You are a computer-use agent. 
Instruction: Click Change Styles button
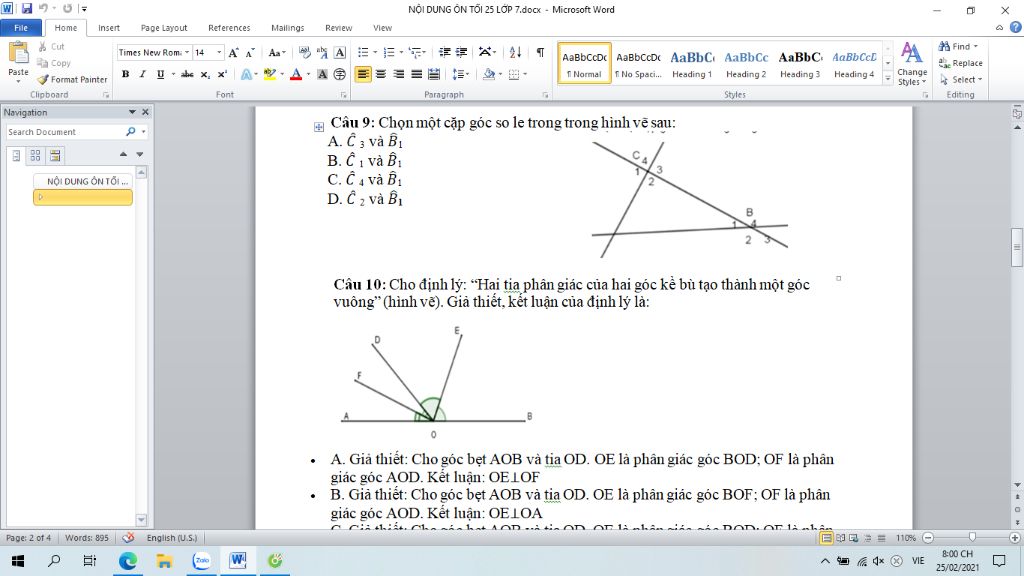coord(912,63)
